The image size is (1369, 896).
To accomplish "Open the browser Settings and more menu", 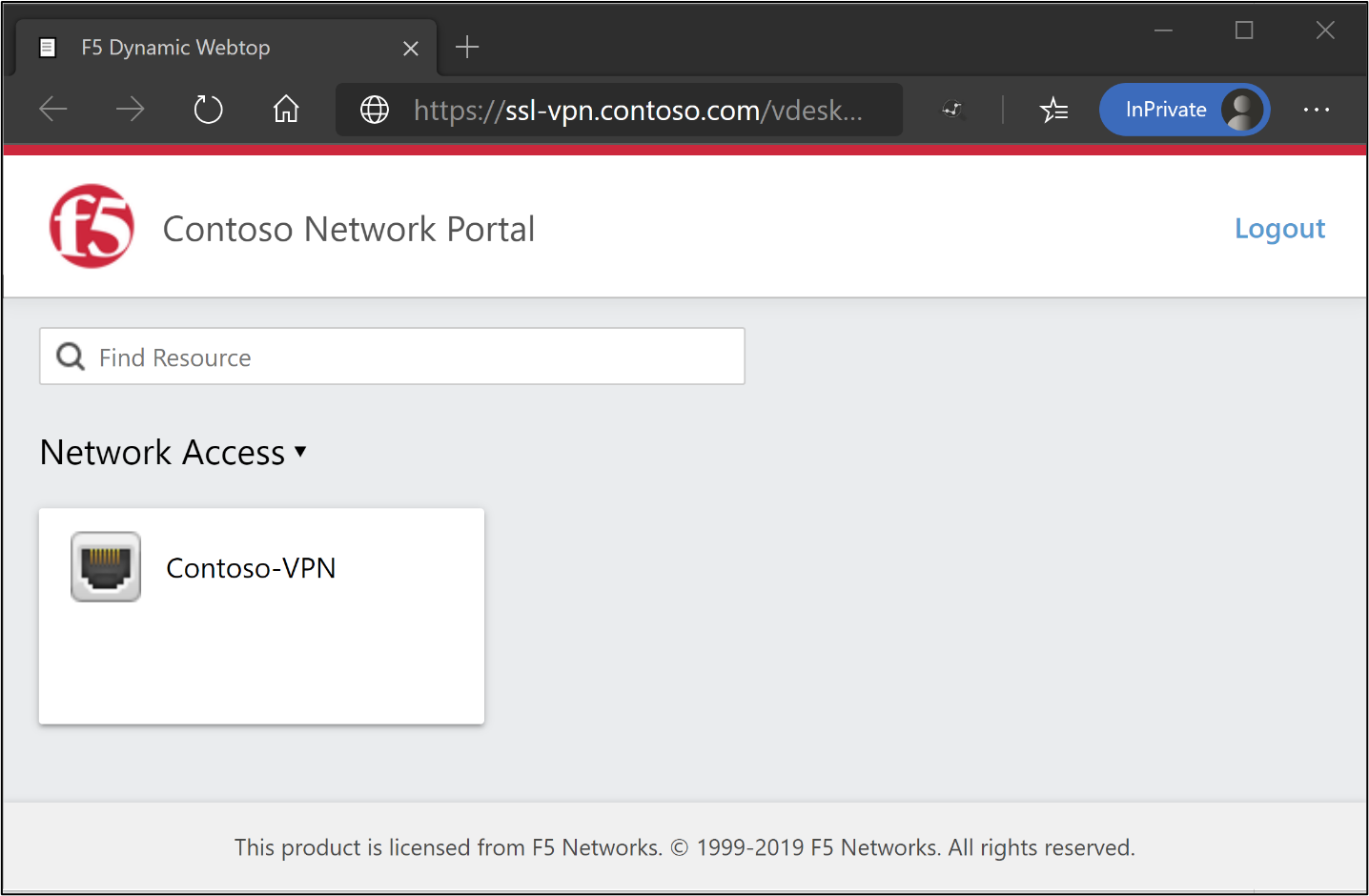I will pos(1316,110).
